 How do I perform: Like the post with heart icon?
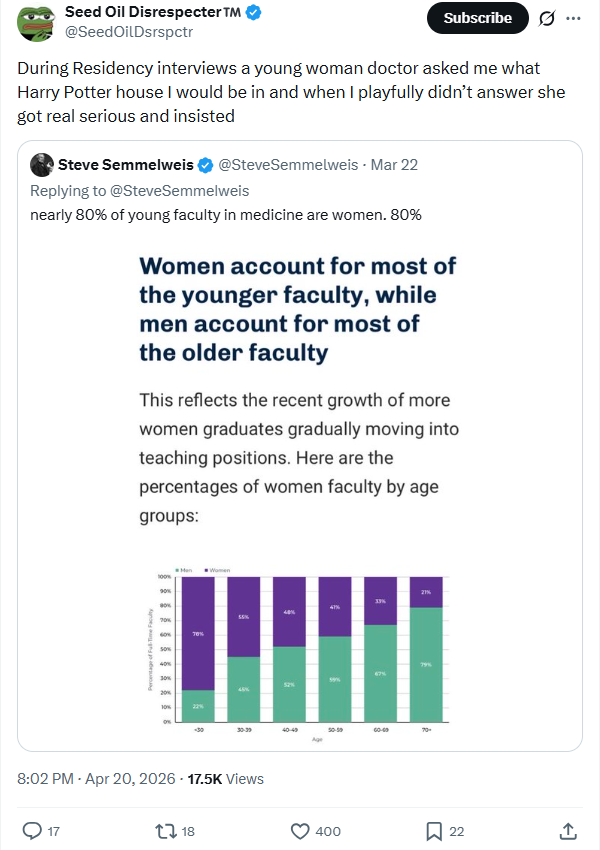(299, 830)
